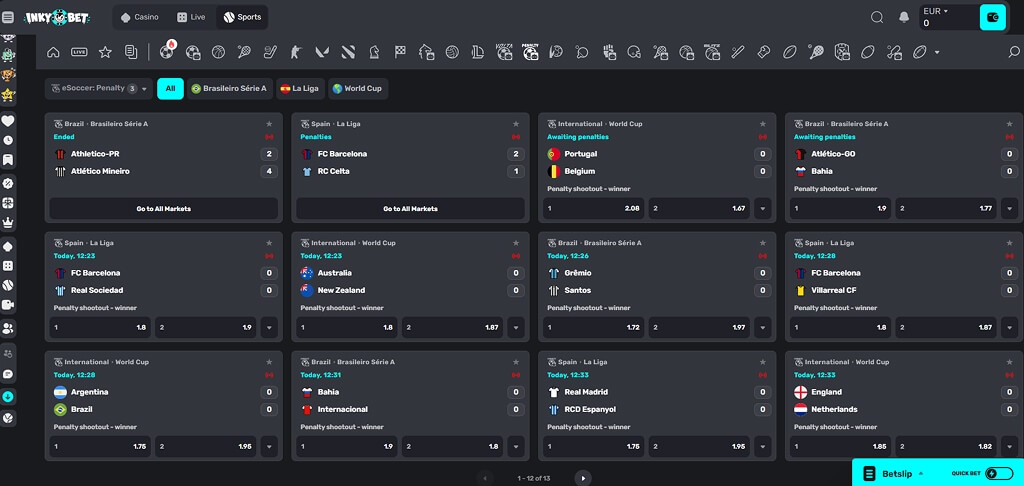Select the checkered racing flag icon
This screenshot has height=486, width=1024.
[x=400, y=52]
